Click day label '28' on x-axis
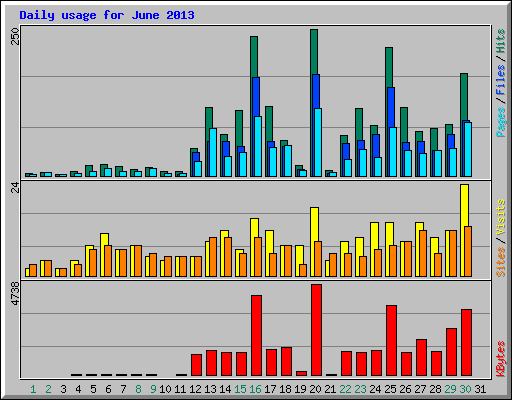The width and height of the screenshot is (512, 400). click(435, 389)
